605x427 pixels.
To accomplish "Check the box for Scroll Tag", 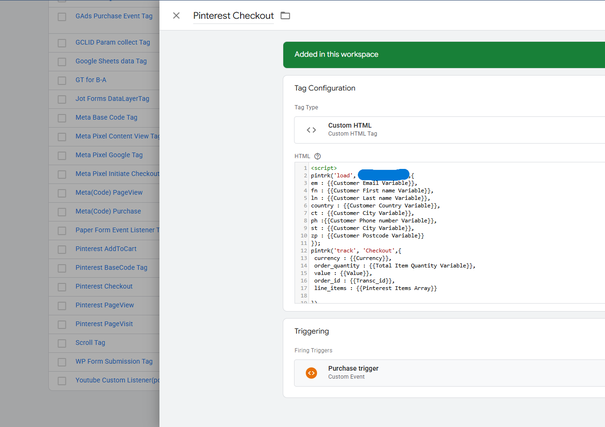I will pyautogui.click(x=62, y=342).
